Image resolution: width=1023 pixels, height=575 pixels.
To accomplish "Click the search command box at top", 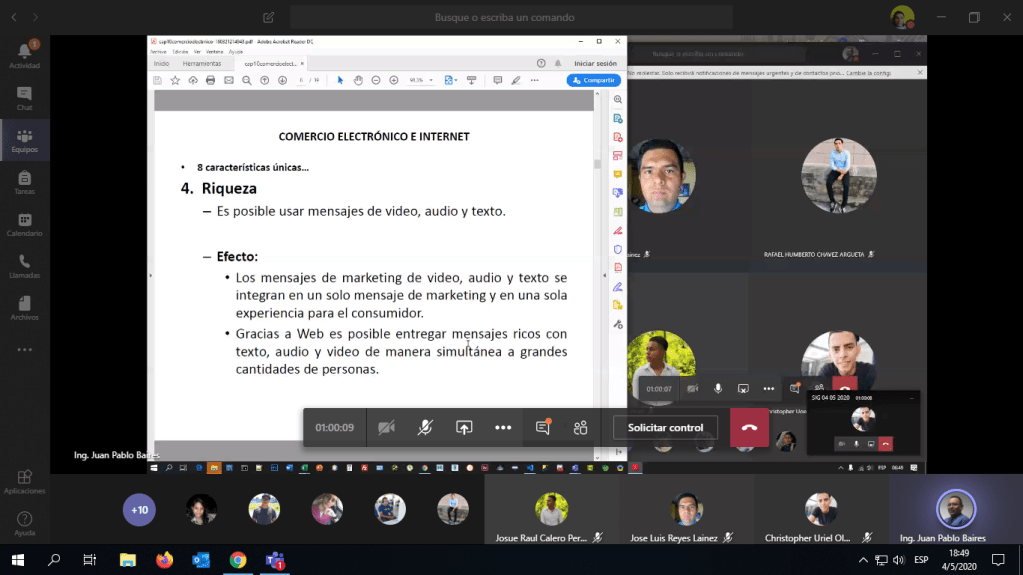I will tap(511, 17).
